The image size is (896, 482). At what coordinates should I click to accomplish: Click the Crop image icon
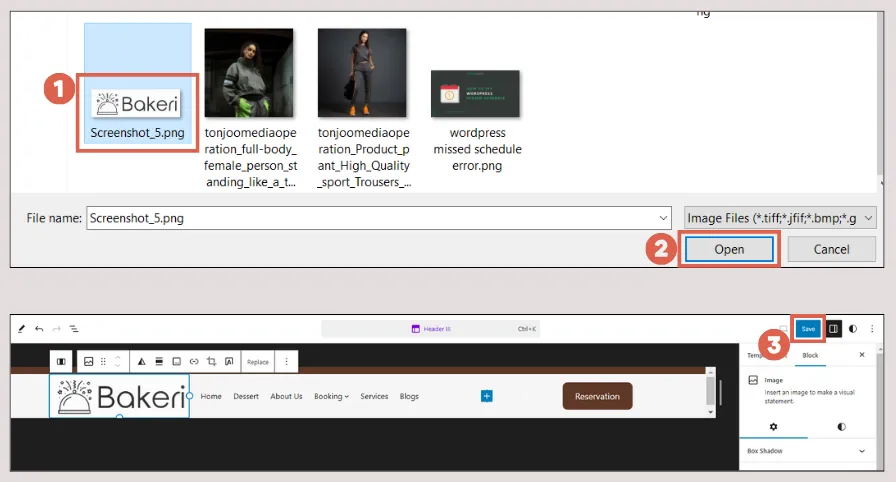(211, 362)
